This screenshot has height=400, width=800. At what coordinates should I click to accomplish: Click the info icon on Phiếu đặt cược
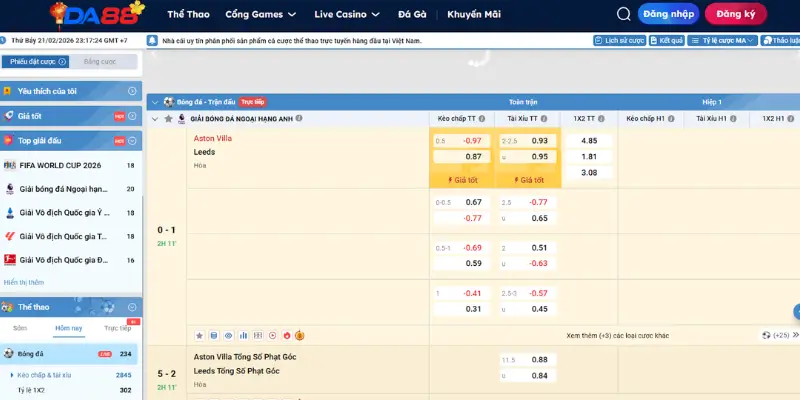point(62,61)
